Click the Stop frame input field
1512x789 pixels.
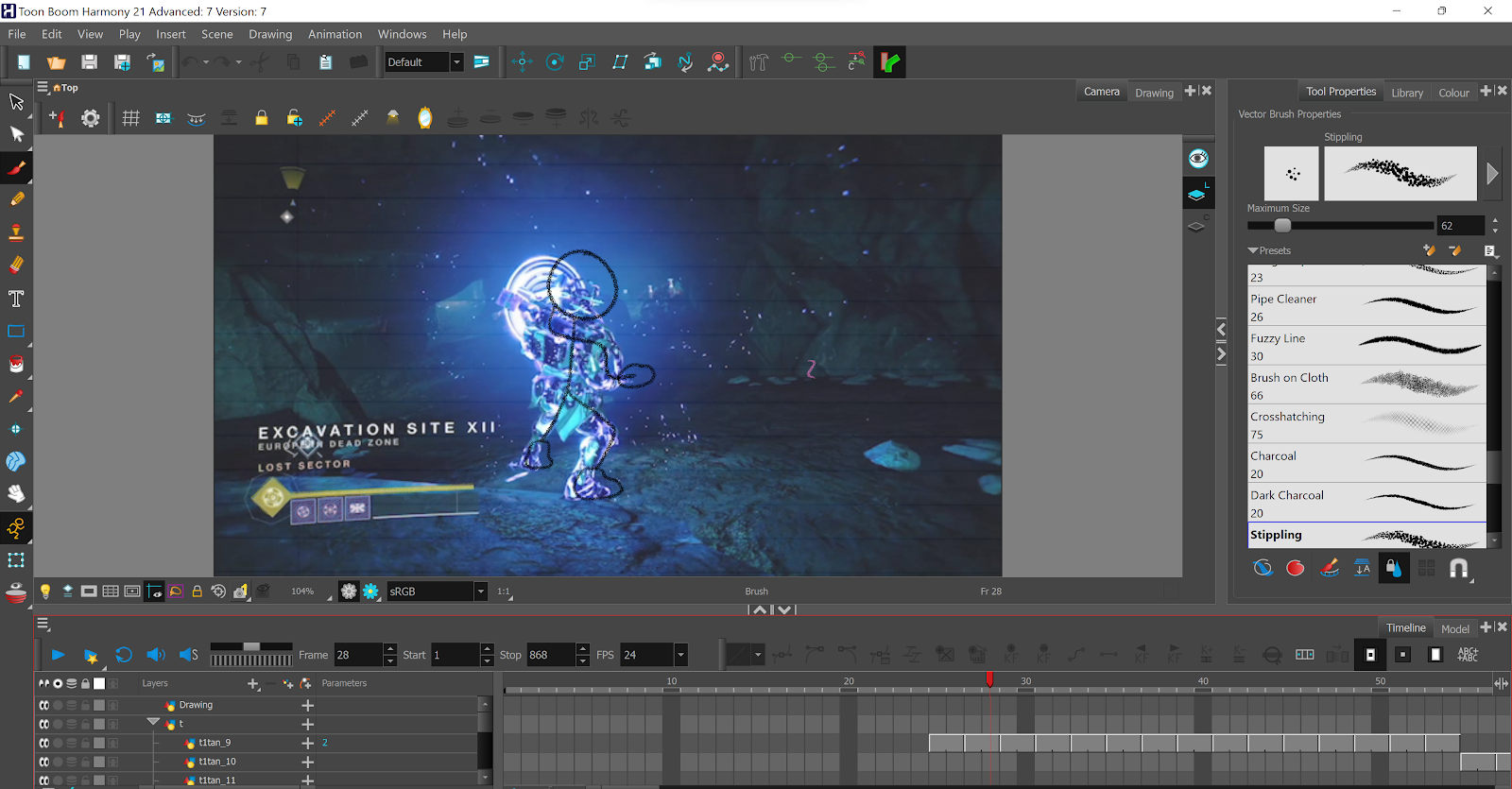551,655
